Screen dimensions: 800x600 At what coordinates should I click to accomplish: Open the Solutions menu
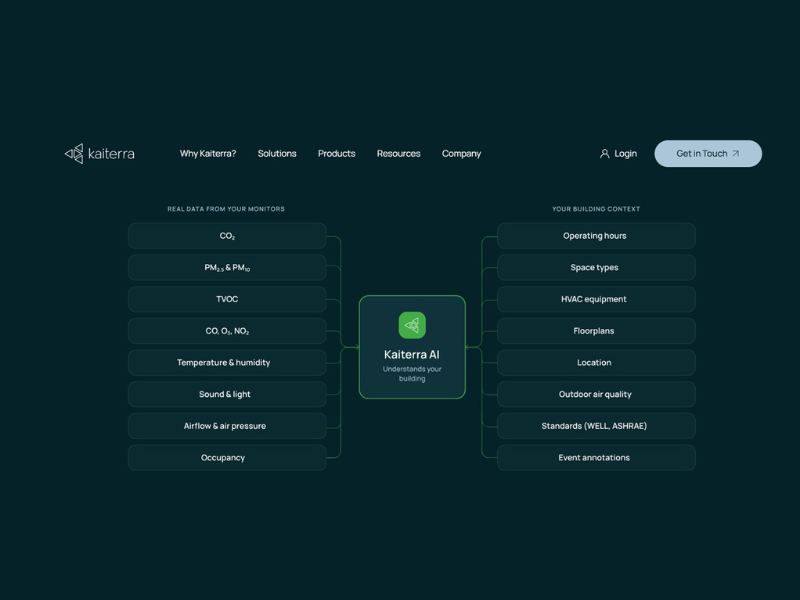pyautogui.click(x=277, y=154)
